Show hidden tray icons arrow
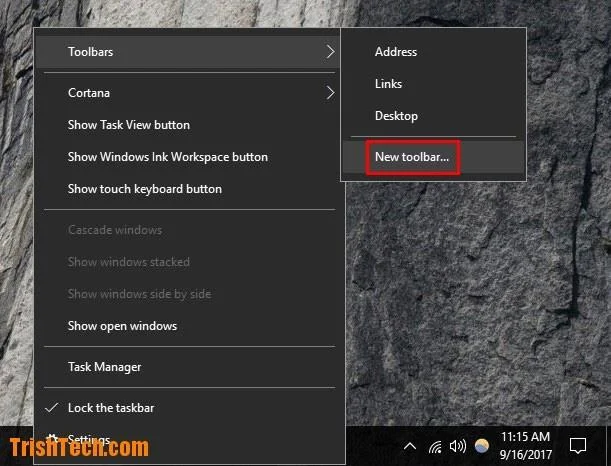Screen dimensions: 611x466 [410, 446]
